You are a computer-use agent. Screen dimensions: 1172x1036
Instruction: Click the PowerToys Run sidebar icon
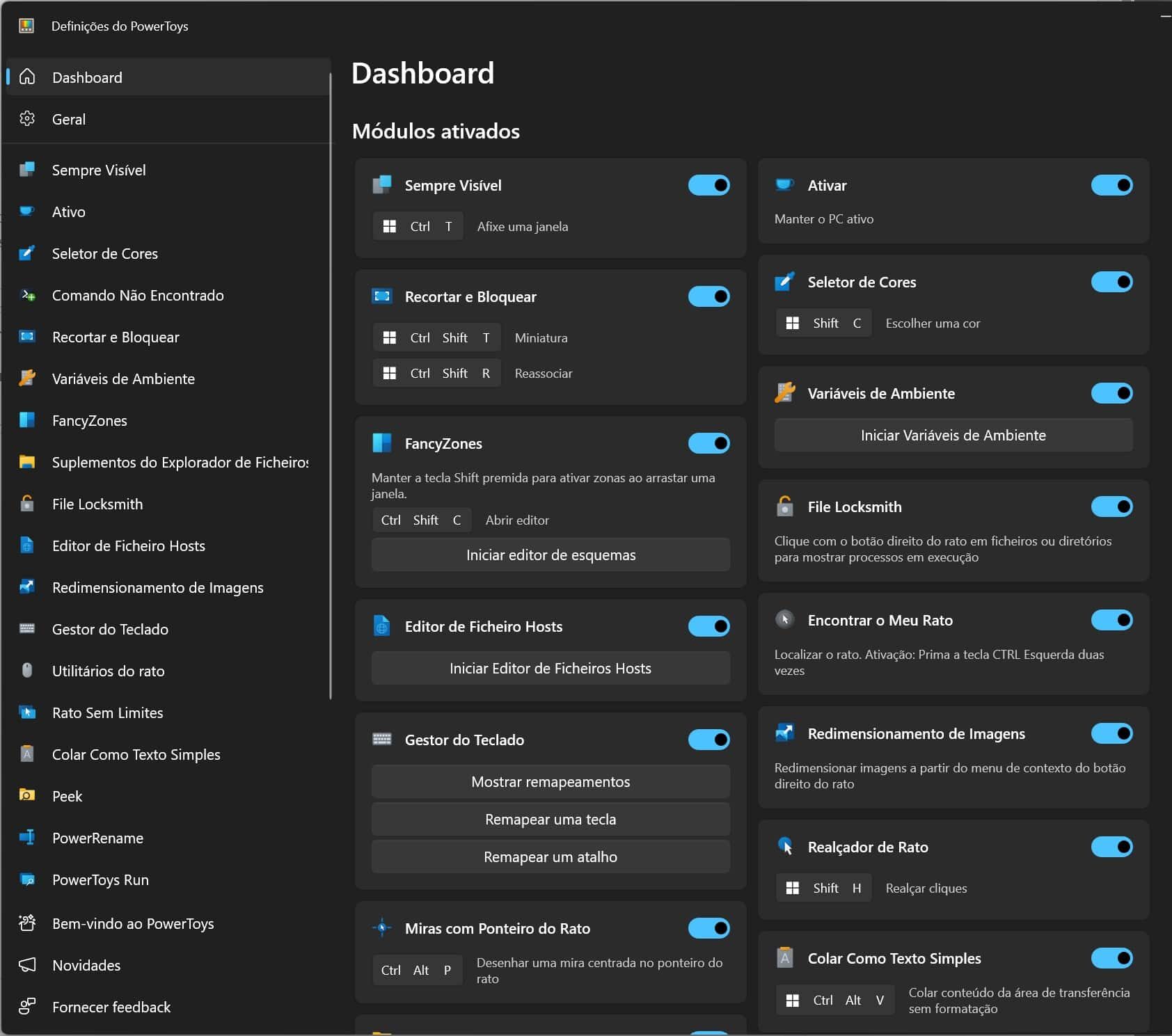coord(27,879)
